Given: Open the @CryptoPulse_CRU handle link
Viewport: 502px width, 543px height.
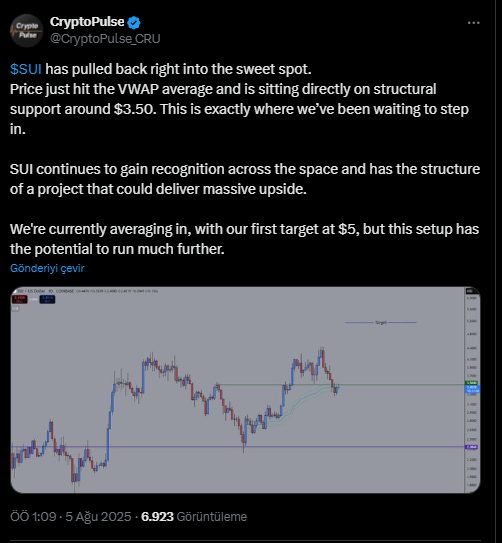Looking at the screenshot, I should 105,38.
